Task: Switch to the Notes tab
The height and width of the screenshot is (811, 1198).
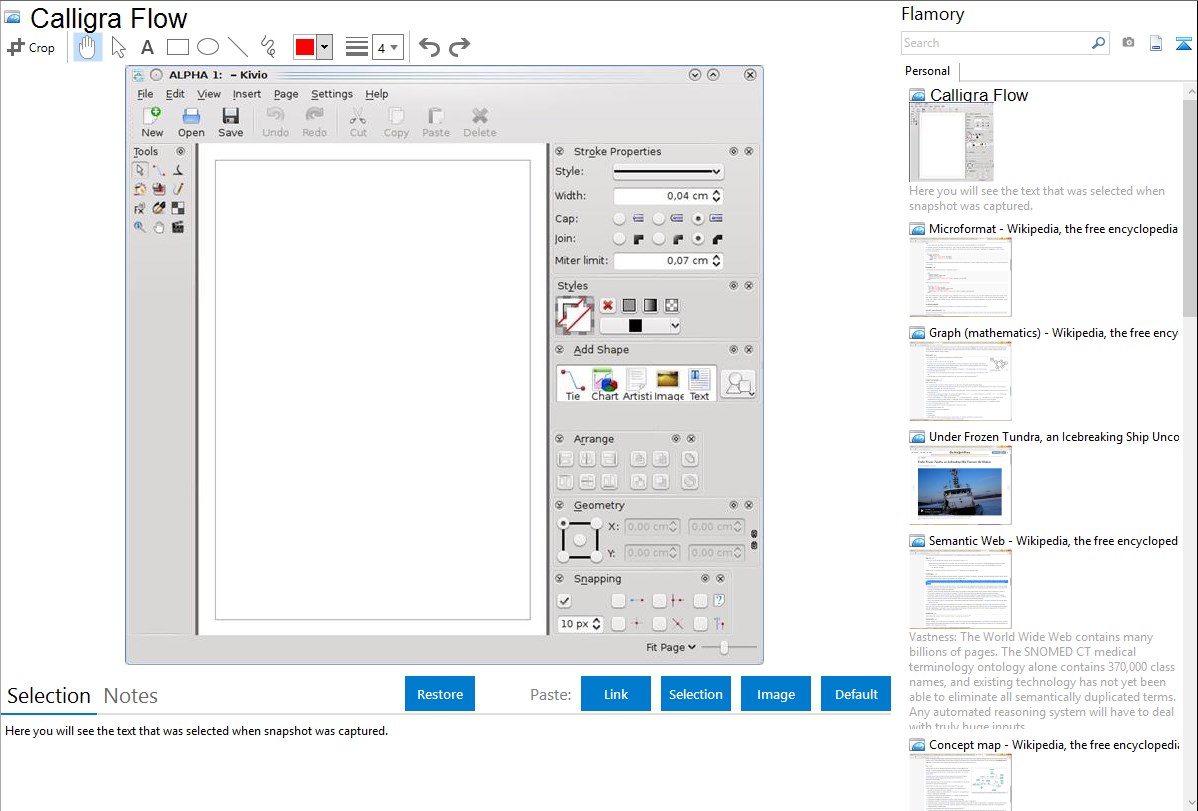Action: (x=131, y=696)
